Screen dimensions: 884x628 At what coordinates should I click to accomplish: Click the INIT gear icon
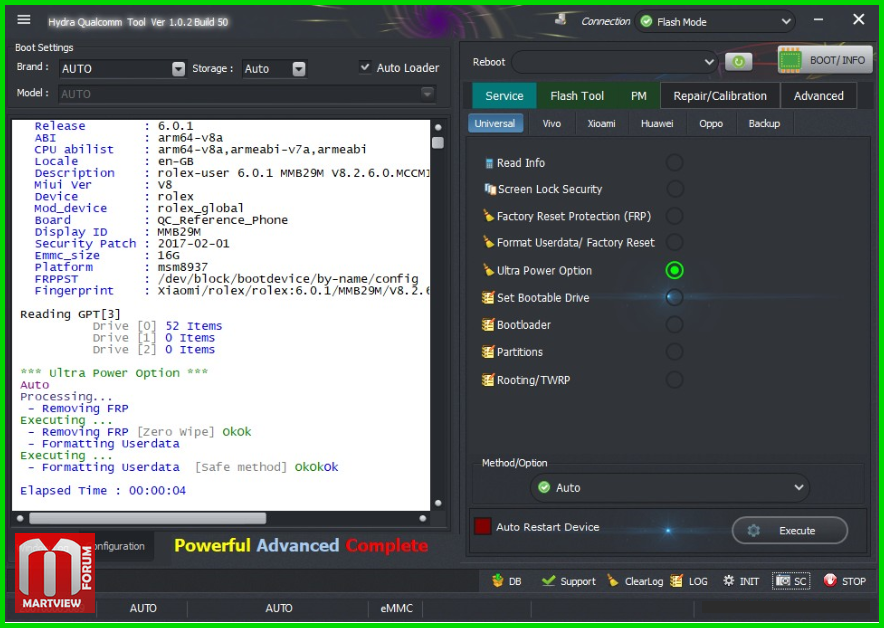741,581
